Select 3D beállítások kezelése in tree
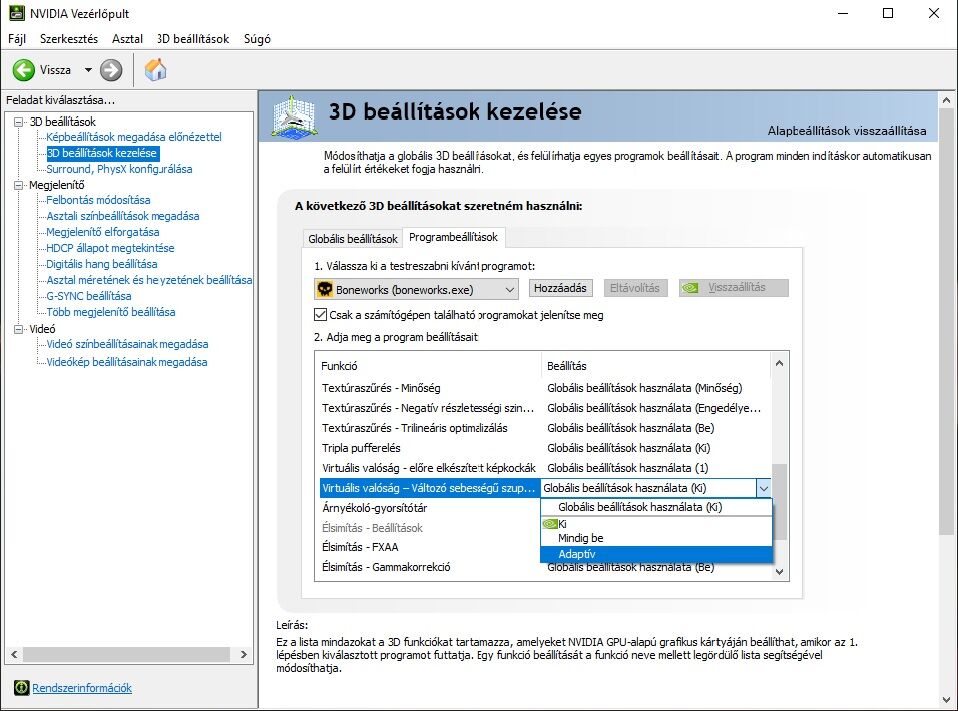This screenshot has height=711, width=958. pyautogui.click(x=102, y=153)
